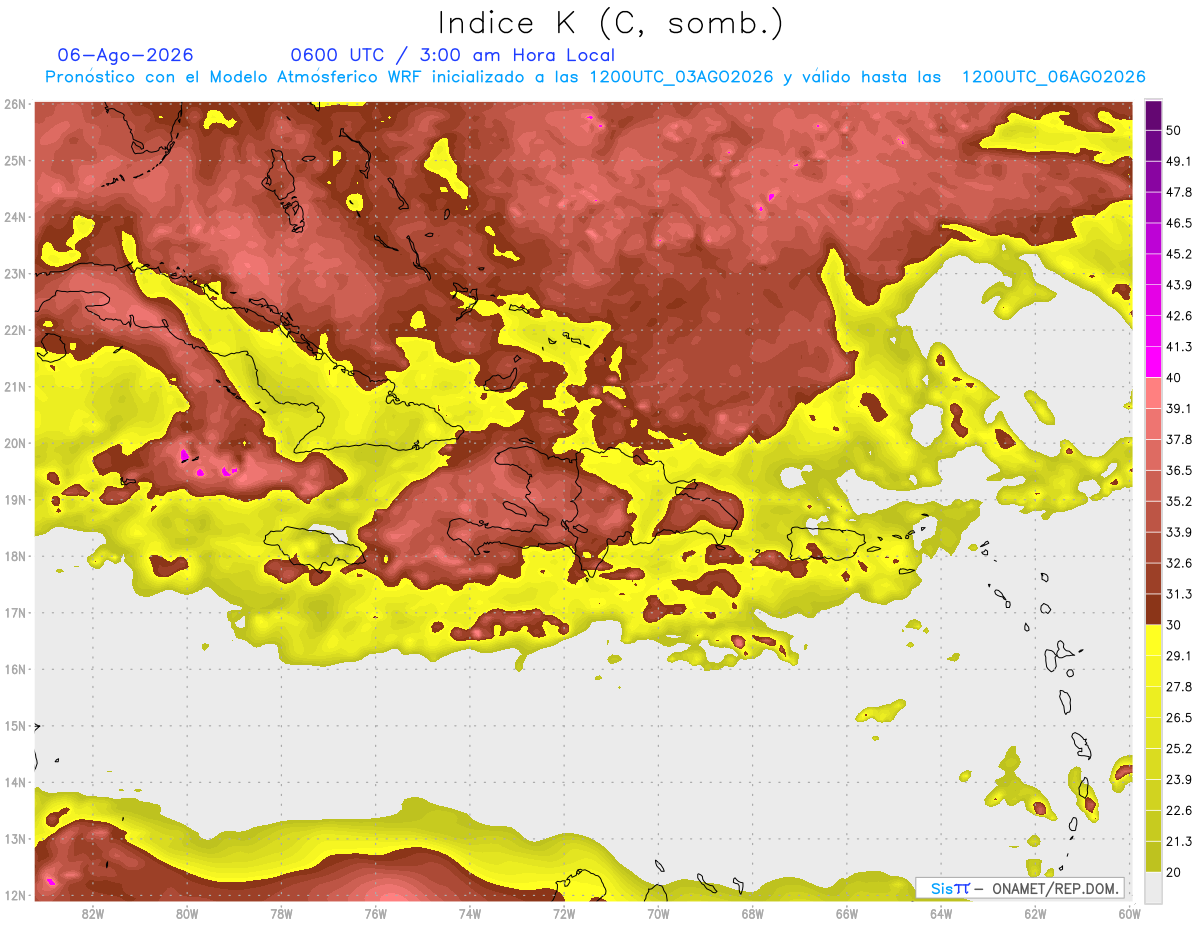Screen dimensions: 1200x927
Task: Click the 17N latitude label
Action: point(15,612)
